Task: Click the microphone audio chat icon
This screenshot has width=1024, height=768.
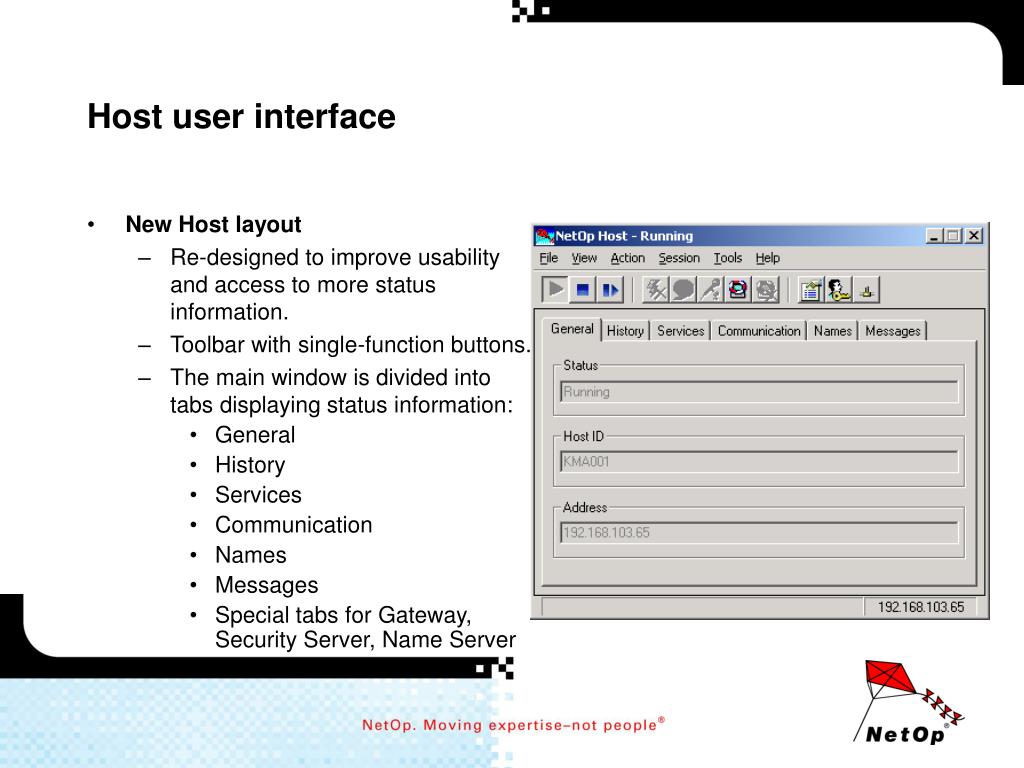Action: (x=711, y=289)
